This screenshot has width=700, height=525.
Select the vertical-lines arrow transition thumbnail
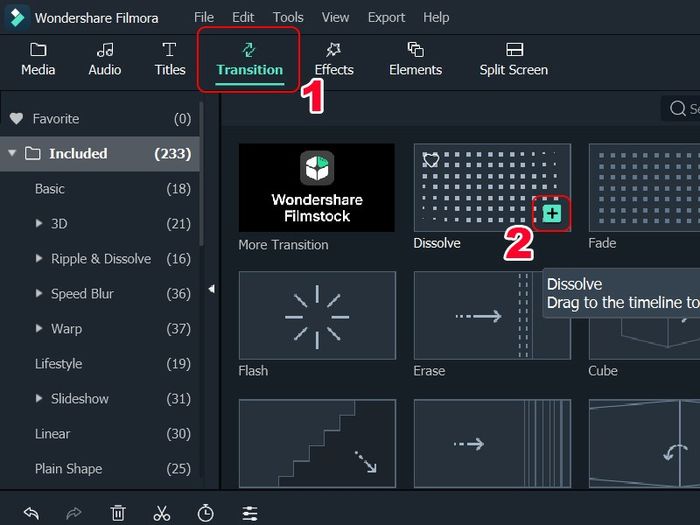[492, 443]
